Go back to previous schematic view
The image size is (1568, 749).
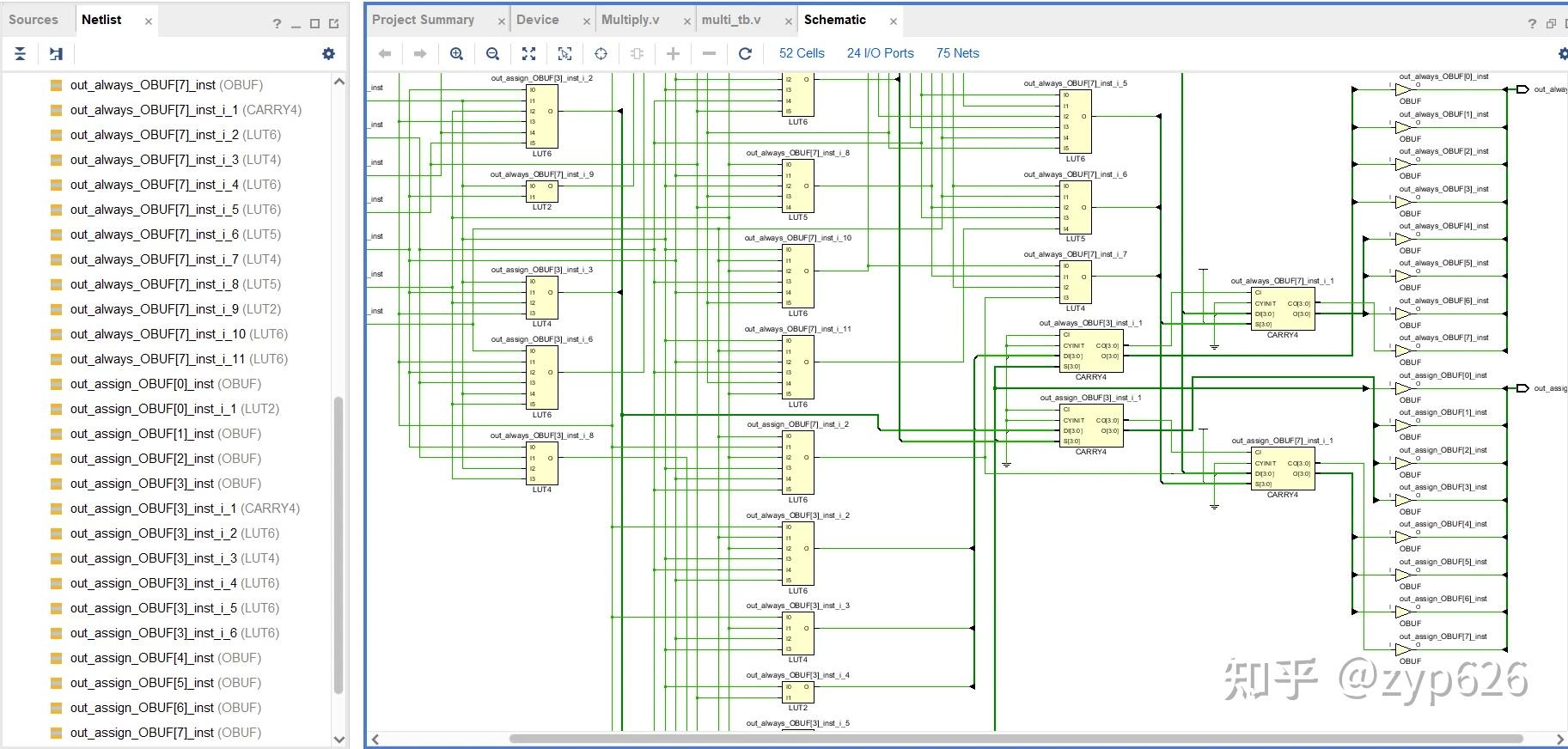pyautogui.click(x=385, y=53)
